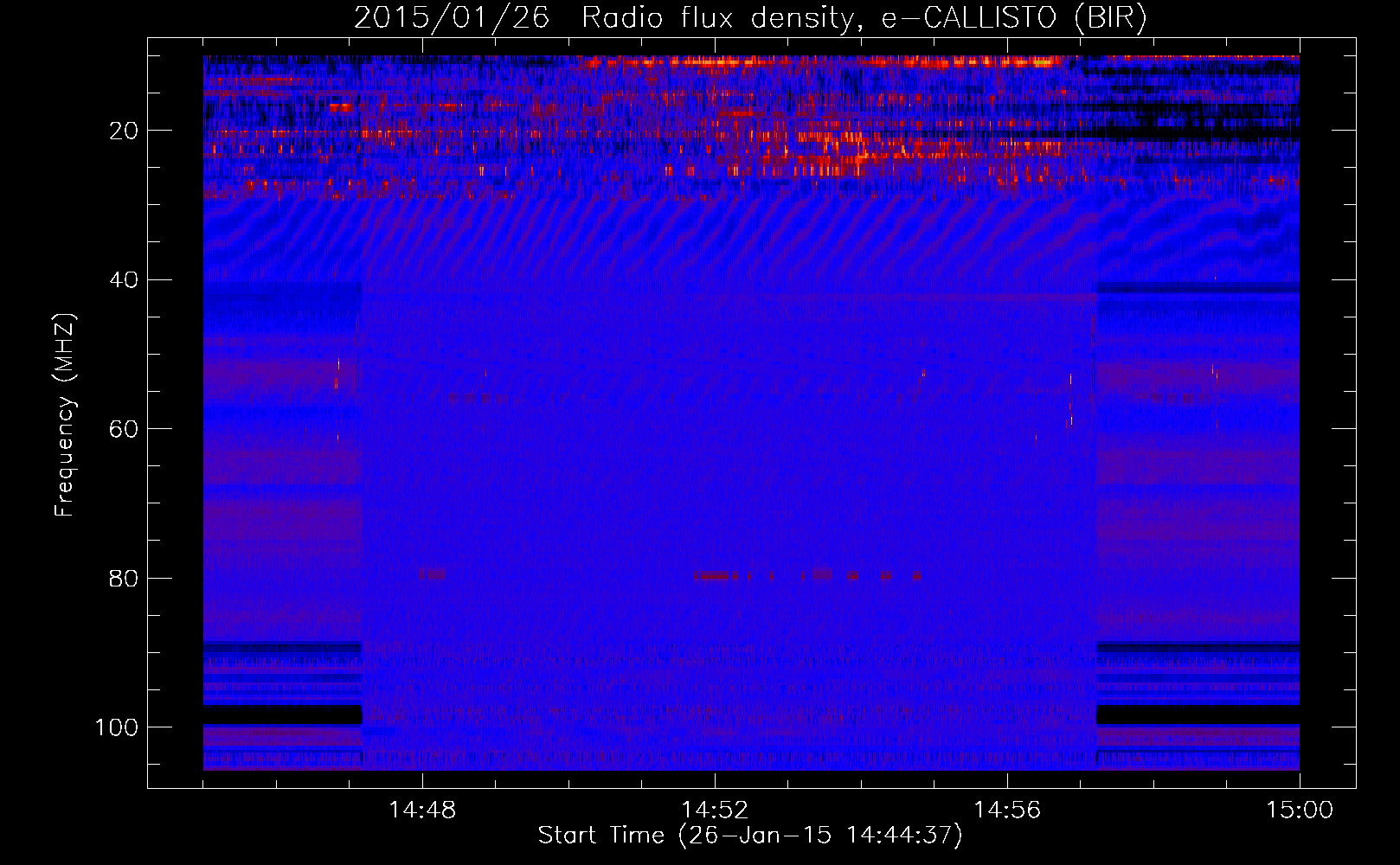
Task: Click the plot title "2015/01/26 Radio flux density, e-CALLISTO (BIR)"
Action: pos(750,17)
